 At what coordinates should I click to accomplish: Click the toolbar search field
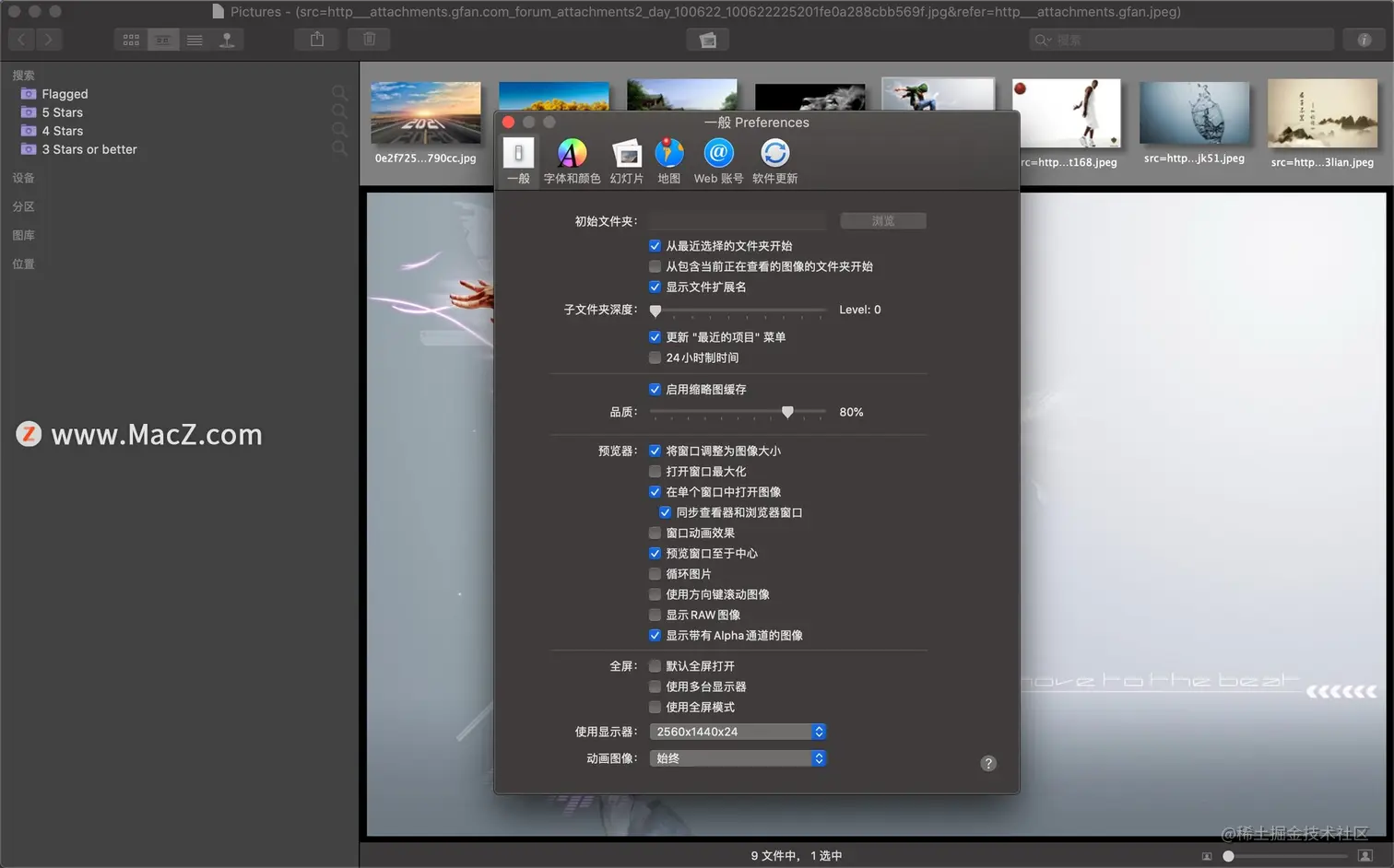tap(1182, 40)
